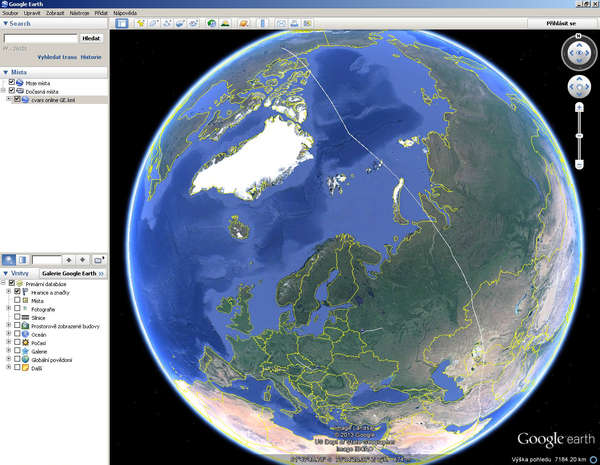This screenshot has height=465, width=600.
Task: Uncheck the Primární databáze checkbox
Action: pyautogui.click(x=11, y=283)
